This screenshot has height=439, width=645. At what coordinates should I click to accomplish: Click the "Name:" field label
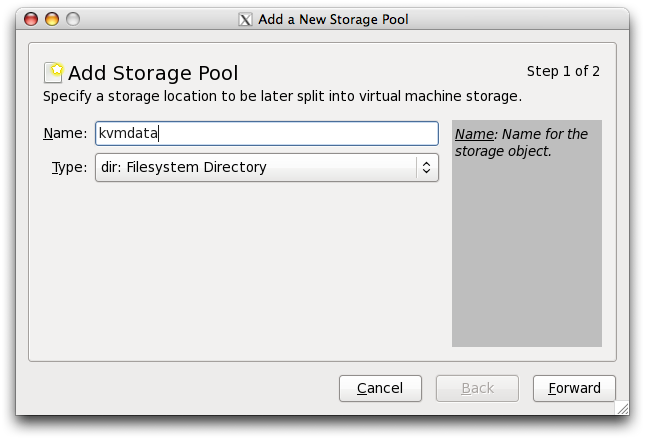65,134
